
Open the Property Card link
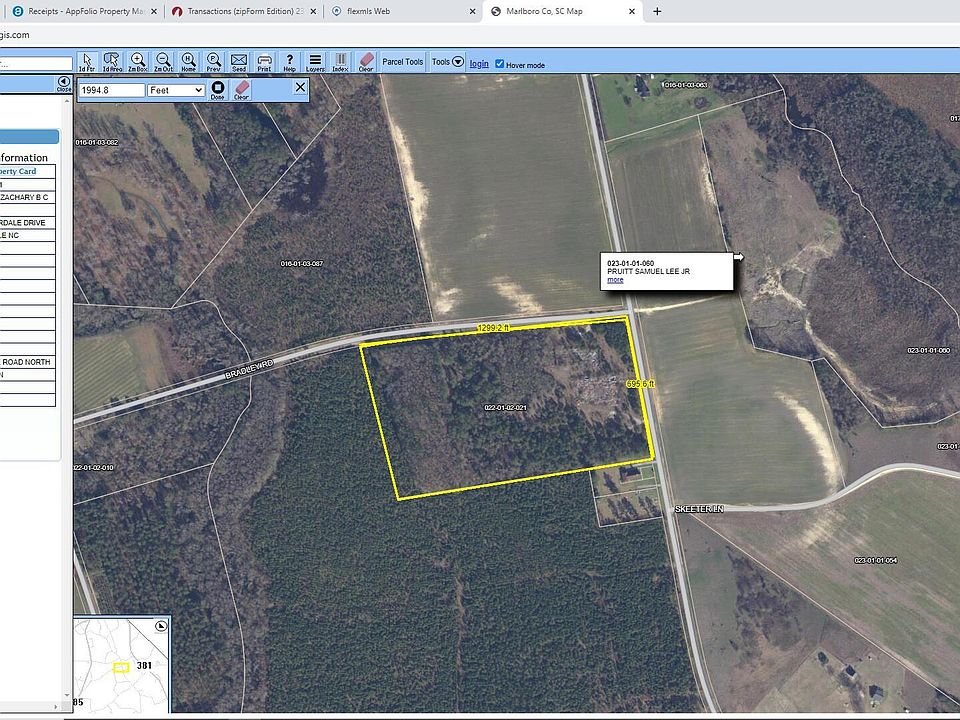pos(18,171)
